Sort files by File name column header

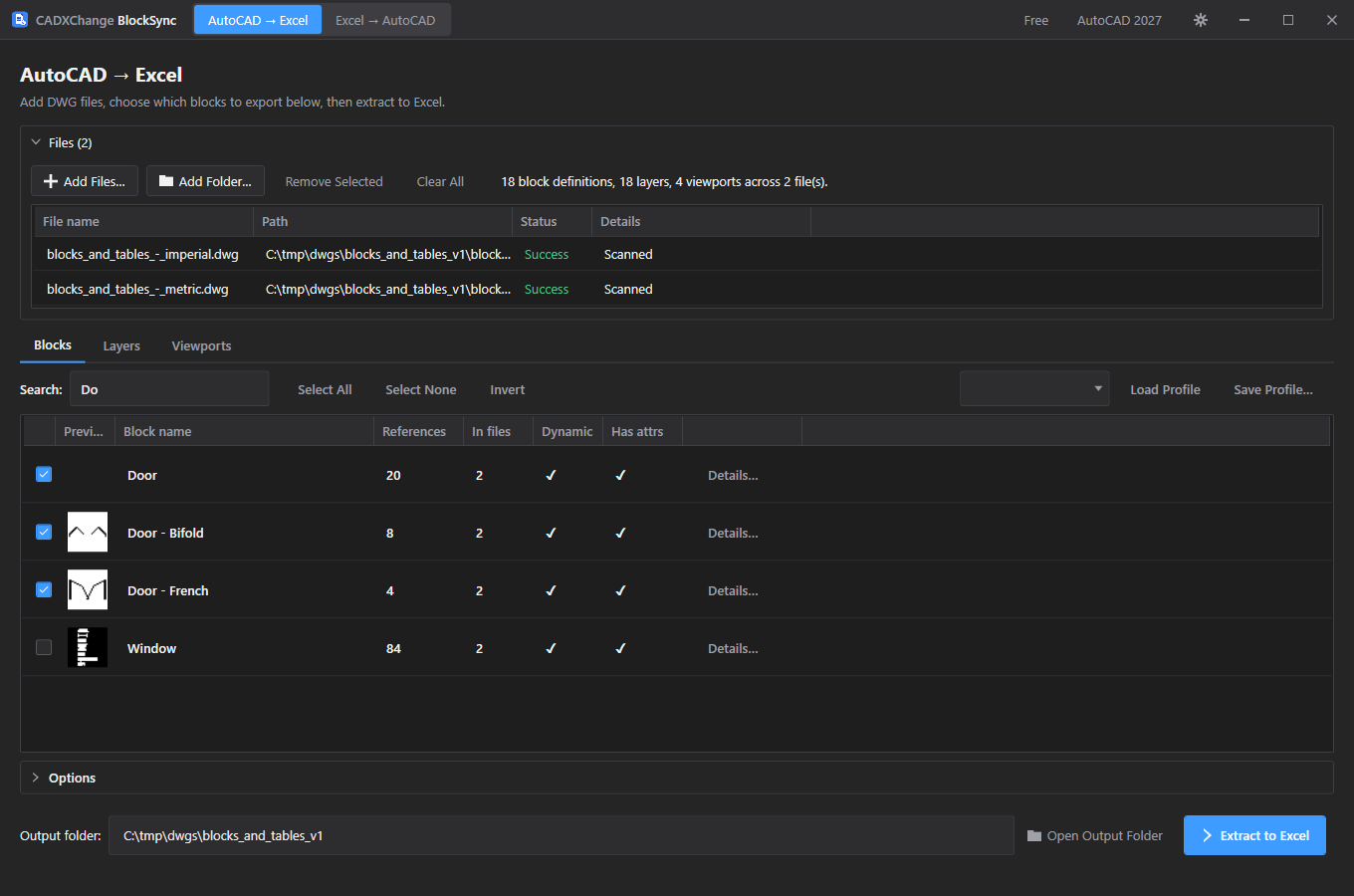tap(144, 221)
